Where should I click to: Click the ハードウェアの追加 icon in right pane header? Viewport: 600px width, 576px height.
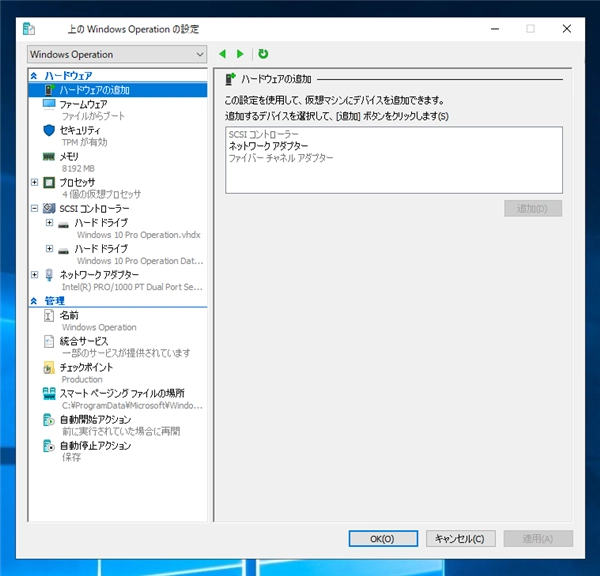tap(230, 79)
